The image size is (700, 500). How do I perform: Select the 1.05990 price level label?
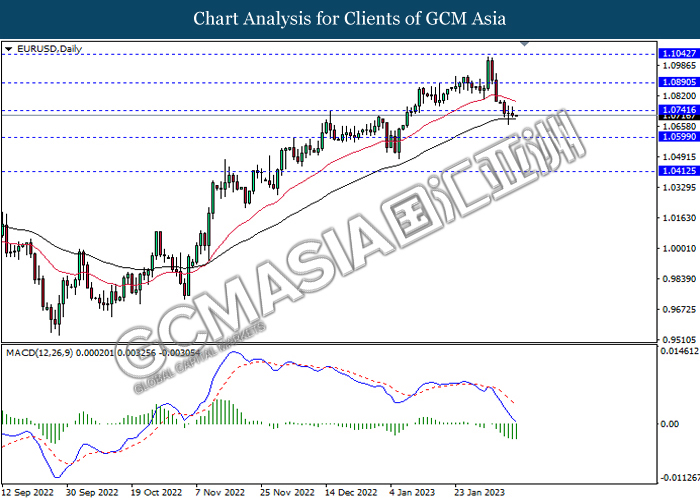click(679, 137)
